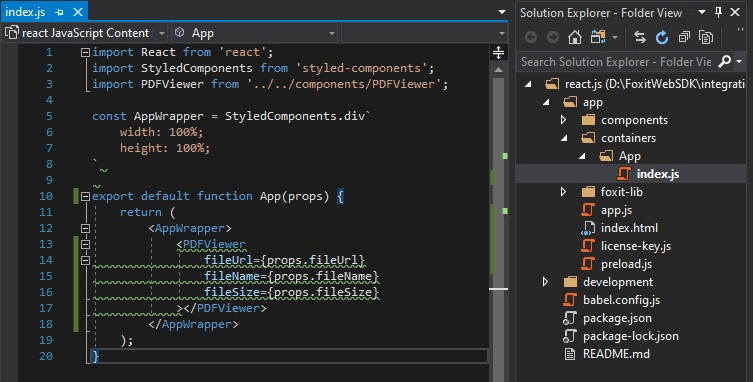Click the index.html file icon
The width and height of the screenshot is (753, 382).
(x=588, y=228)
